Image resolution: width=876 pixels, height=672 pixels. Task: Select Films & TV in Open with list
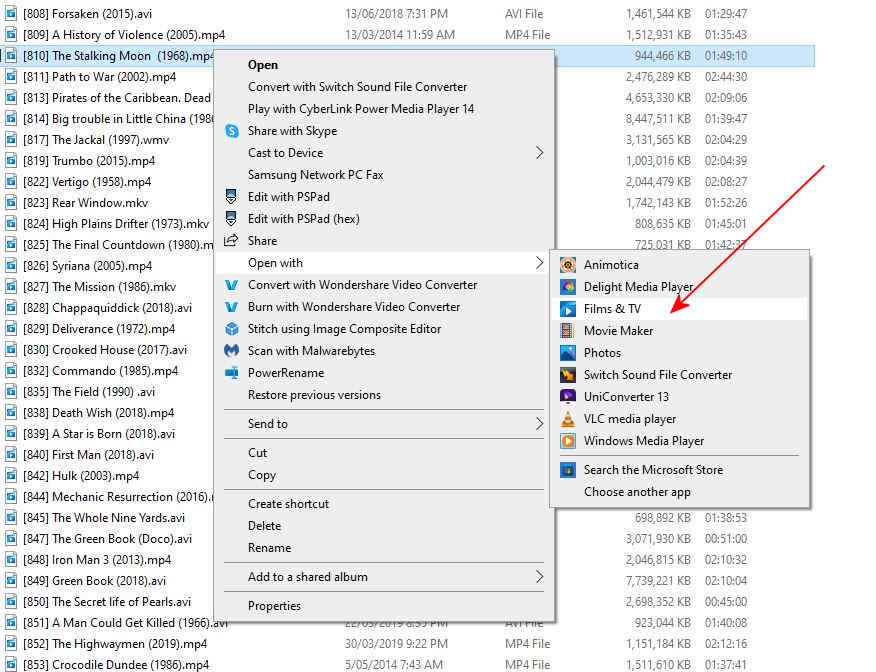tap(679, 309)
